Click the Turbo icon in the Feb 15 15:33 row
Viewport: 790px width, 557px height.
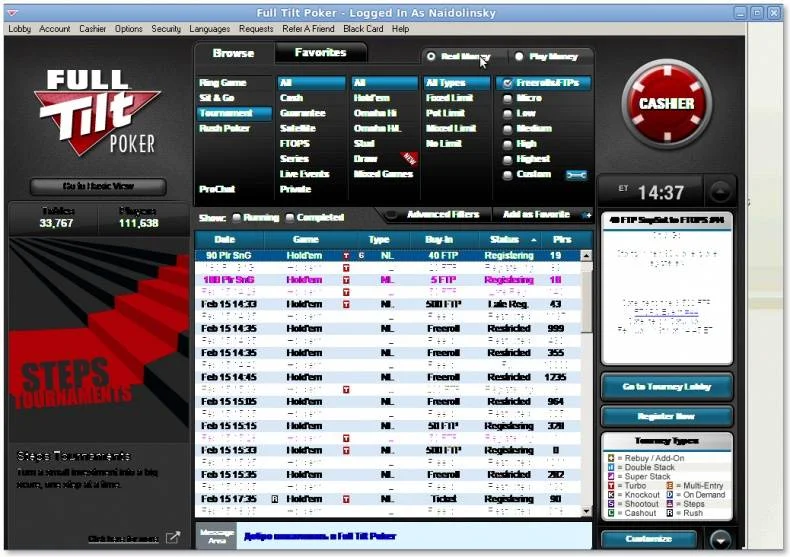click(346, 450)
